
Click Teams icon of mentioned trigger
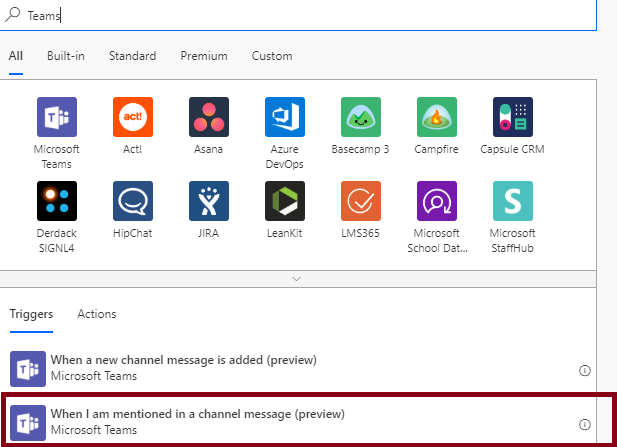(x=28, y=423)
